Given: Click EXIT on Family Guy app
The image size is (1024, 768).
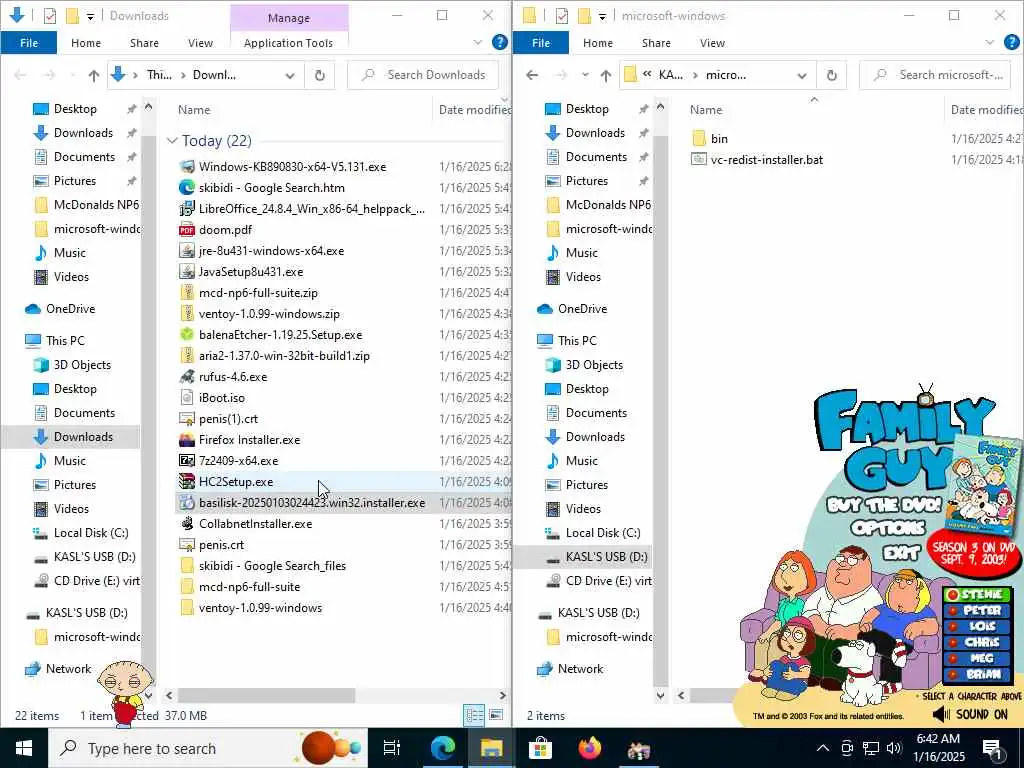Looking at the screenshot, I should click(901, 553).
